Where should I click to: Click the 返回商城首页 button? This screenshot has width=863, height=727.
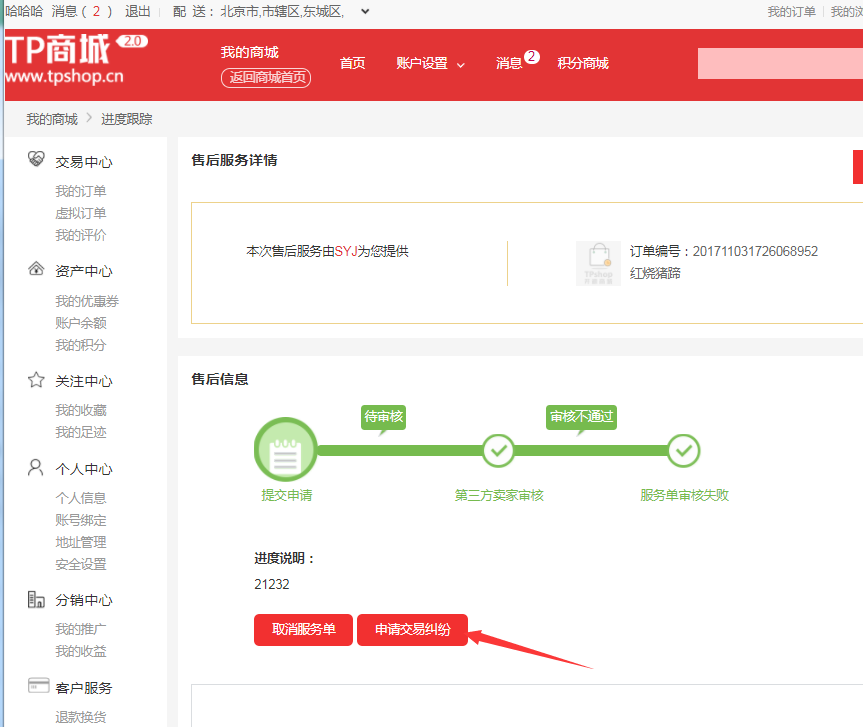coord(266,78)
